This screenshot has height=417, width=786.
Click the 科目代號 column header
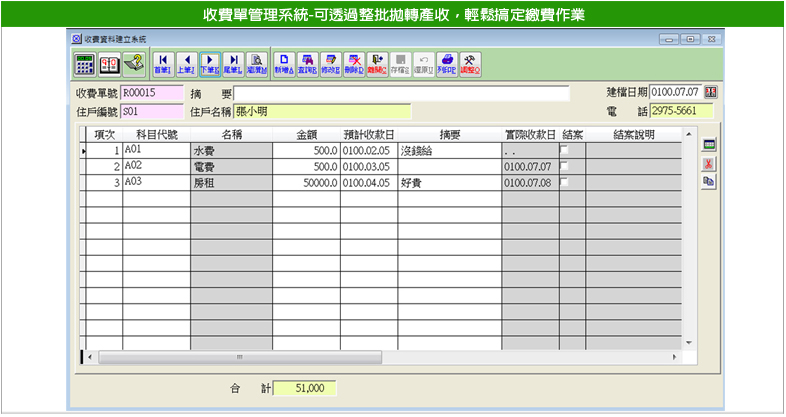pos(156,134)
